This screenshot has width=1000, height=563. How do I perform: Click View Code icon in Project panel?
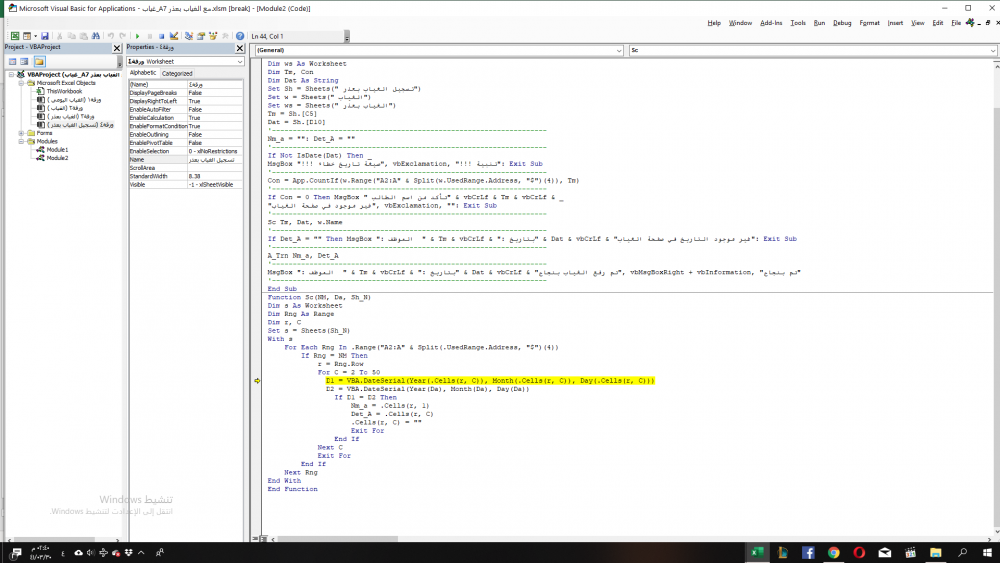(x=12, y=61)
